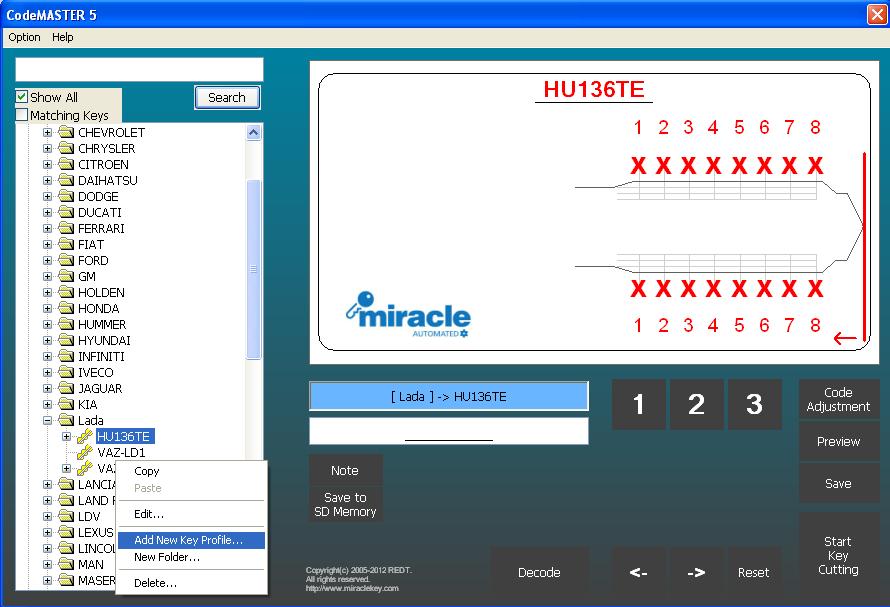Click the Decode button
This screenshot has height=607, width=890.
tap(539, 572)
